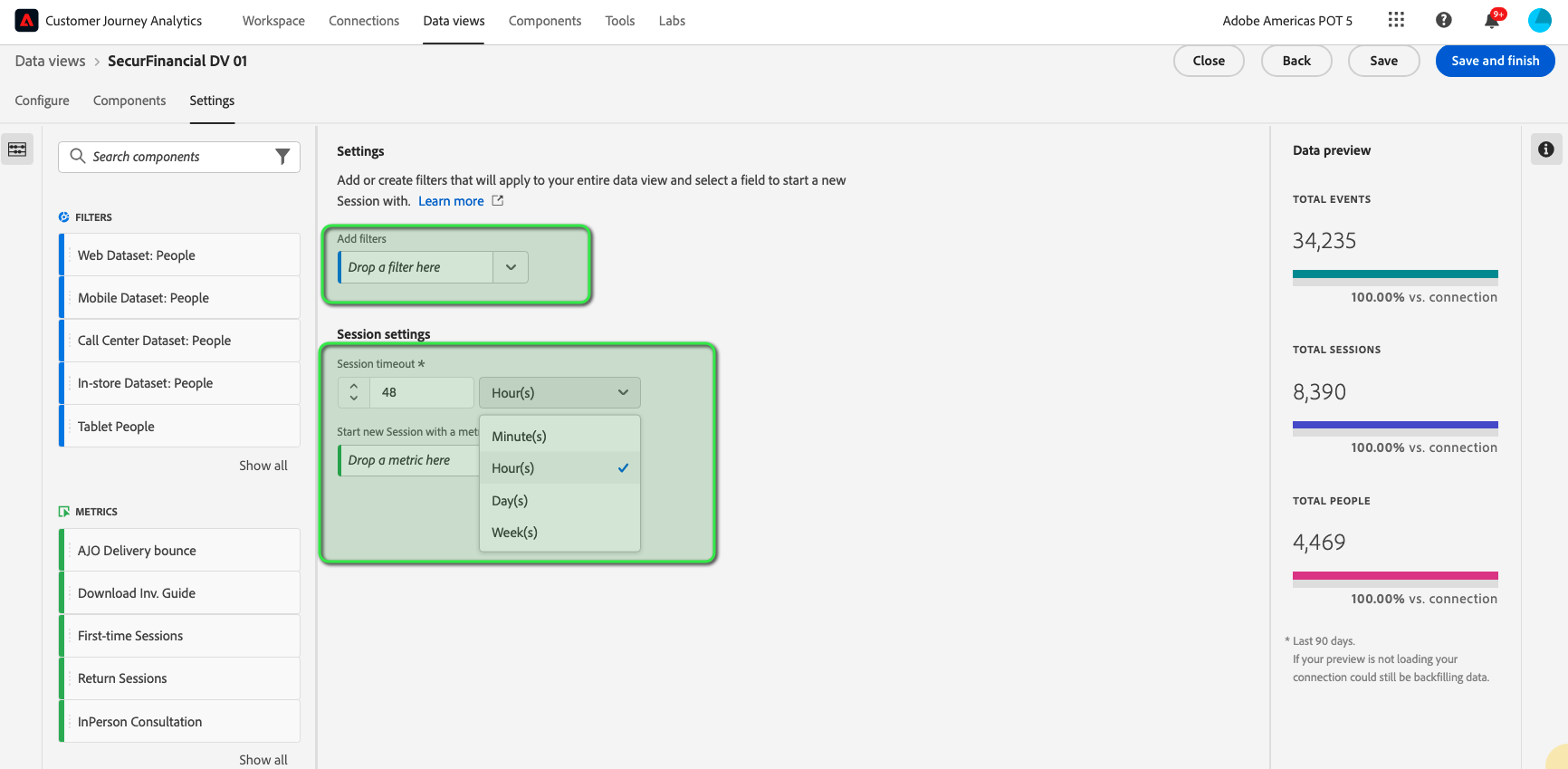This screenshot has width=1568, height=769.
Task: Switch to the Components tab below the breadcrumb
Action: [x=129, y=101]
